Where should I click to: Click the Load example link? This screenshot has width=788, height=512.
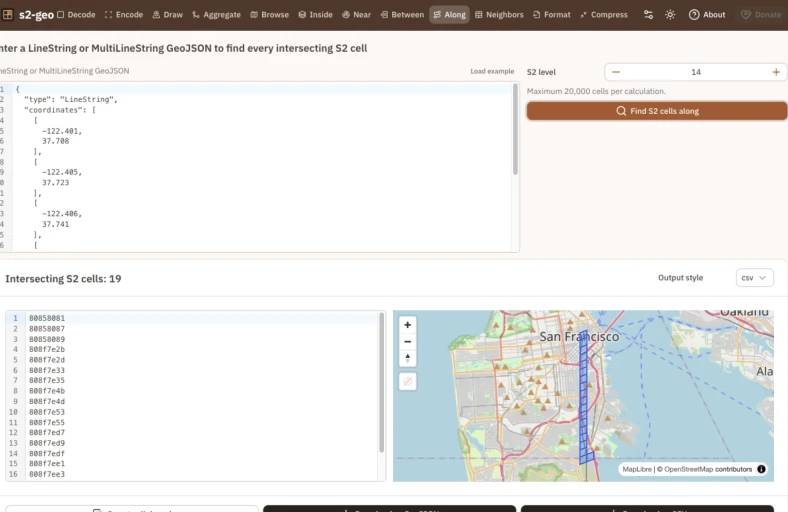click(x=492, y=71)
